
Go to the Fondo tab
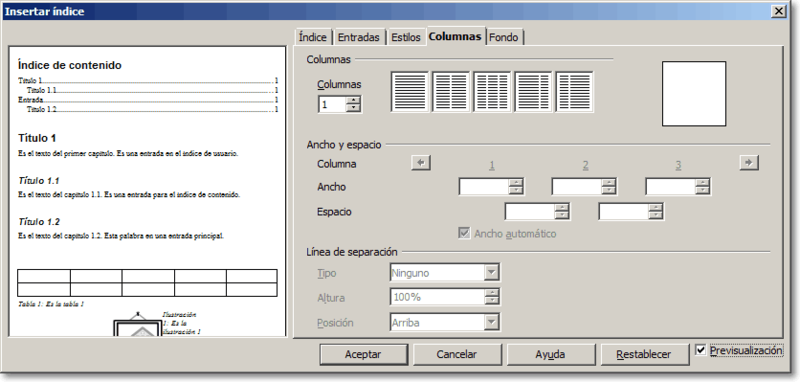coord(504,37)
